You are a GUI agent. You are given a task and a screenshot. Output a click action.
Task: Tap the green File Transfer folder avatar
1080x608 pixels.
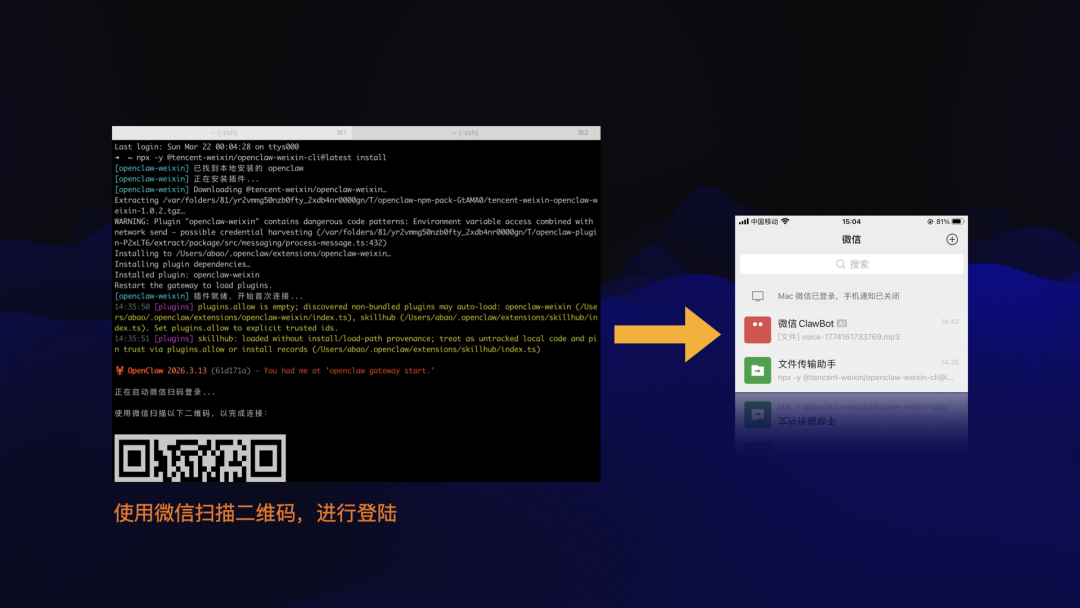point(757,370)
